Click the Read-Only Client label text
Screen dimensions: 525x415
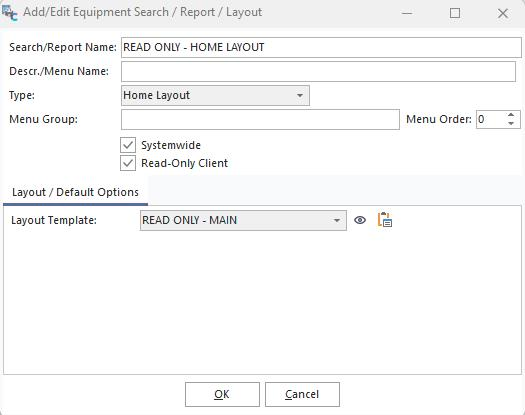tap(184, 163)
